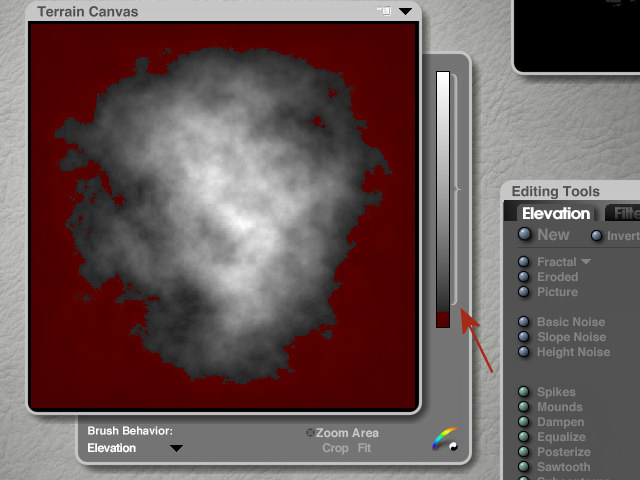Click the Height Noise blue button
This screenshot has width=640, height=480.
524,351
